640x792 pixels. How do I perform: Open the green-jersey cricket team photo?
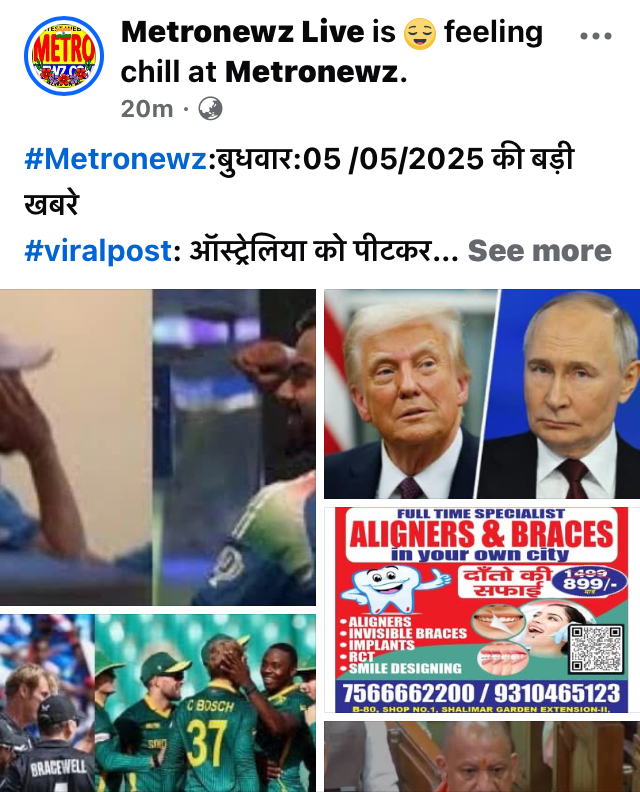[205, 703]
